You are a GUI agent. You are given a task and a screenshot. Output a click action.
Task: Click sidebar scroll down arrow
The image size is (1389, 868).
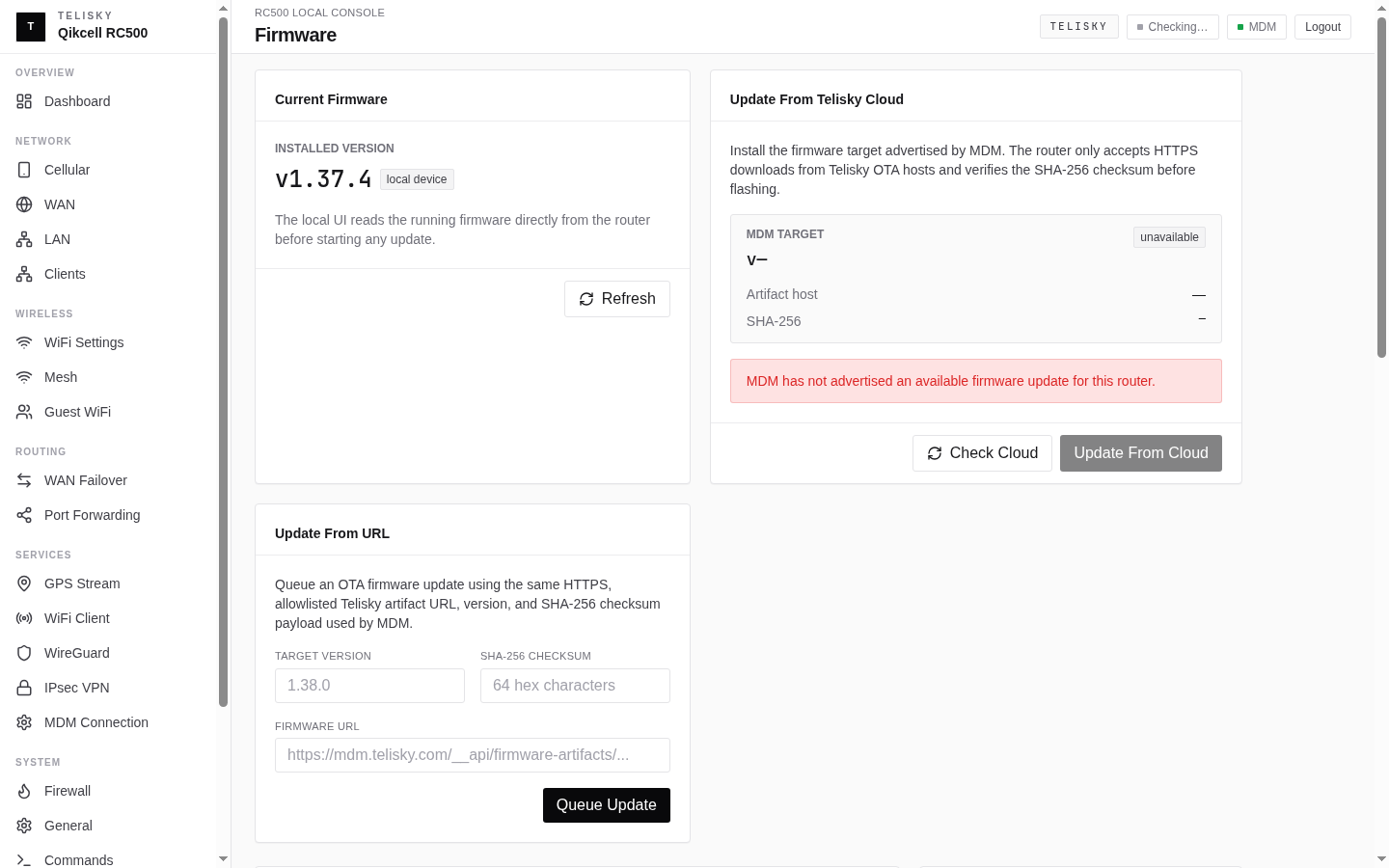pyautogui.click(x=224, y=859)
